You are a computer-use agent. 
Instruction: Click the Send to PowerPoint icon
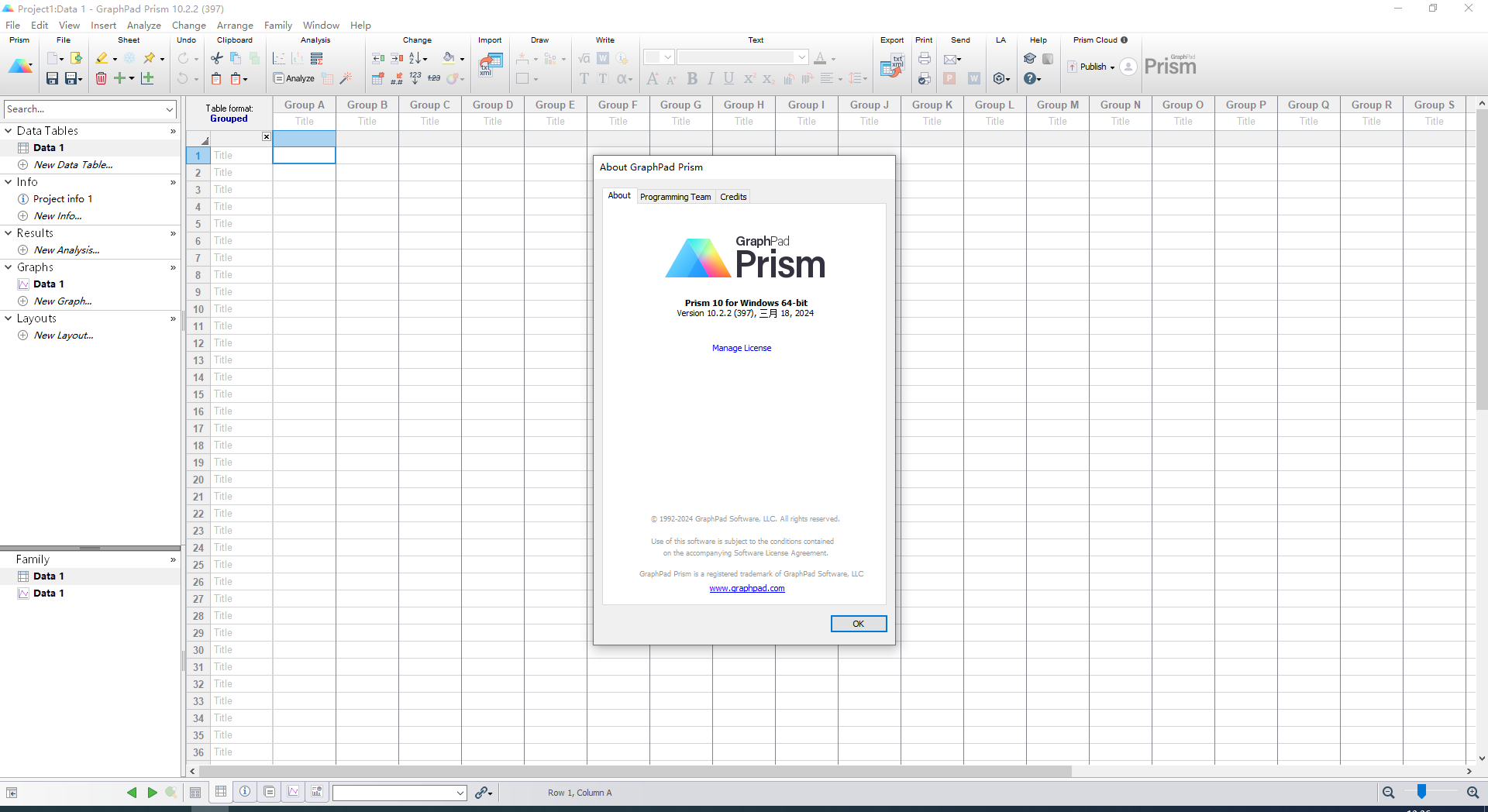coord(949,78)
